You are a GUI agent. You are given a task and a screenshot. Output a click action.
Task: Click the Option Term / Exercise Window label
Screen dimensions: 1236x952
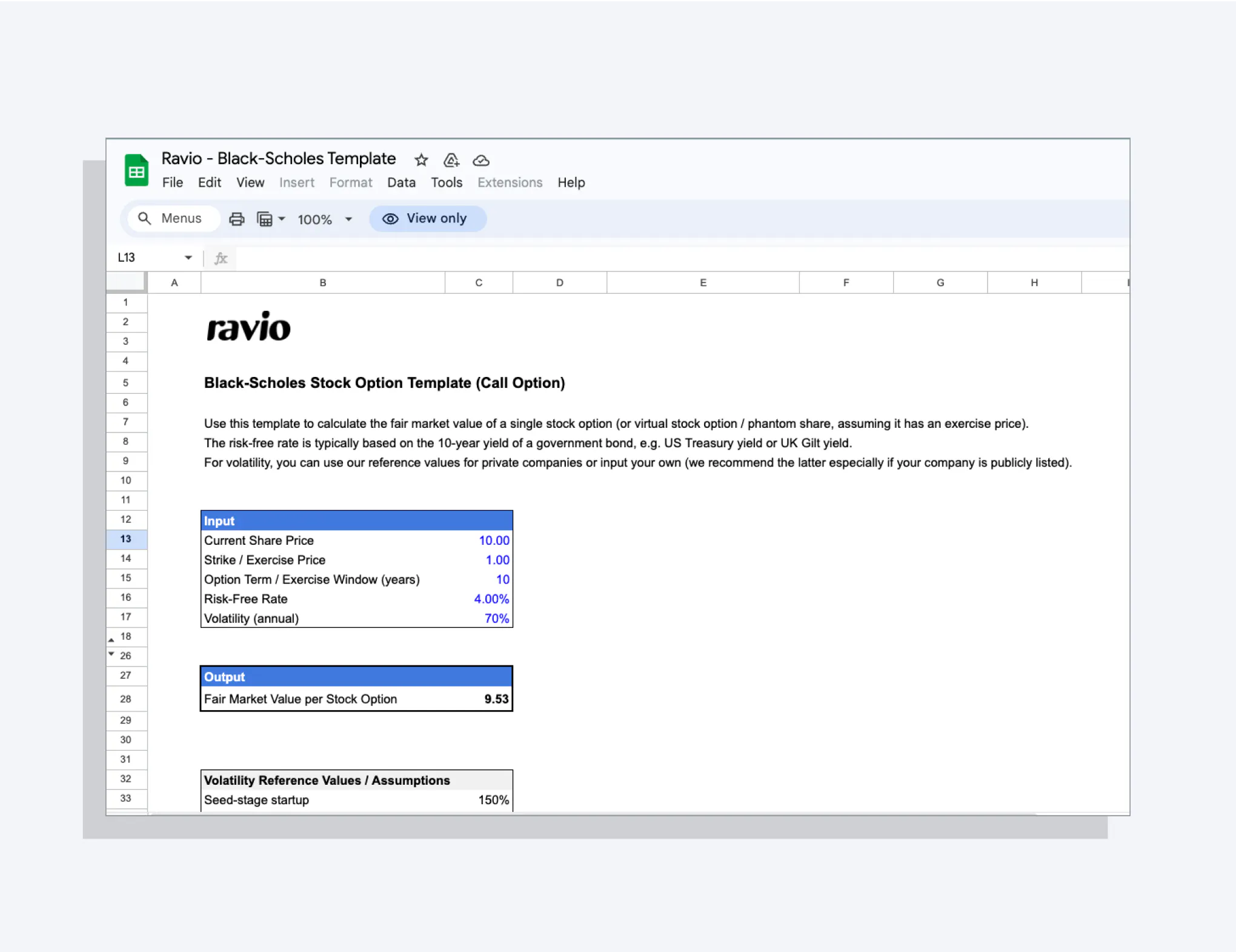[x=312, y=579]
